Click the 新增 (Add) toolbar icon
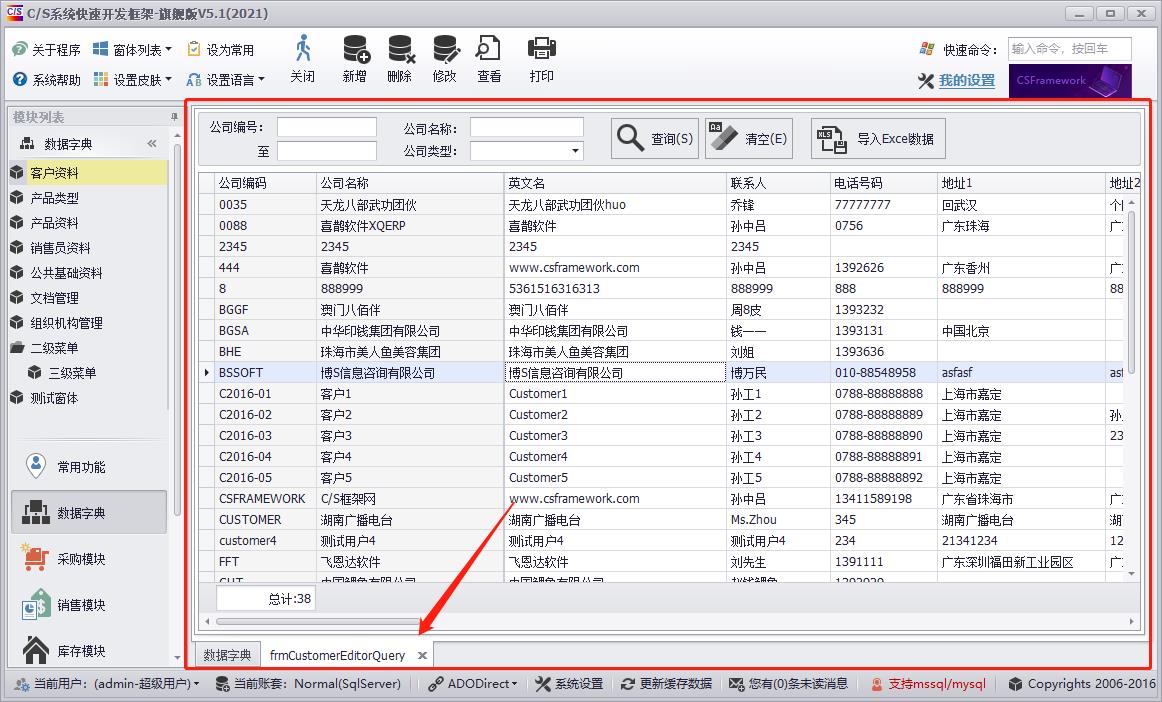The height and width of the screenshot is (702, 1162). (355, 60)
